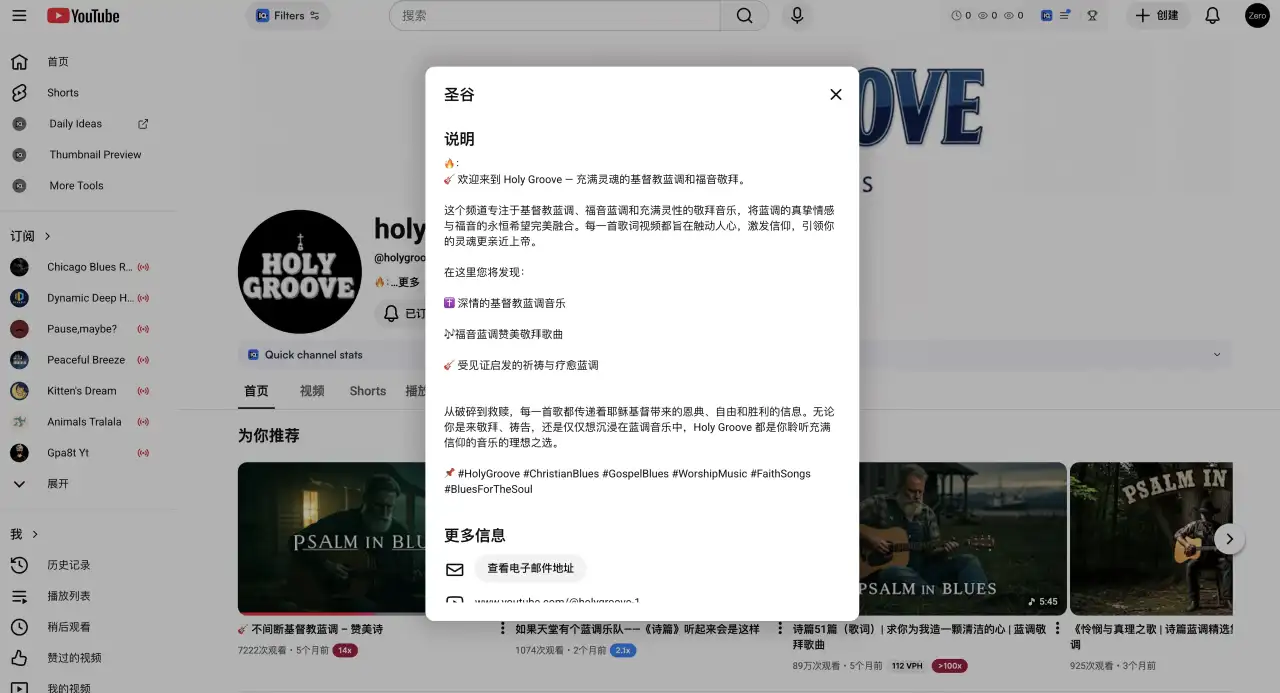Click the #ChristianBlues hashtag in description
The width and height of the screenshot is (1280, 693).
pyautogui.click(x=561, y=474)
